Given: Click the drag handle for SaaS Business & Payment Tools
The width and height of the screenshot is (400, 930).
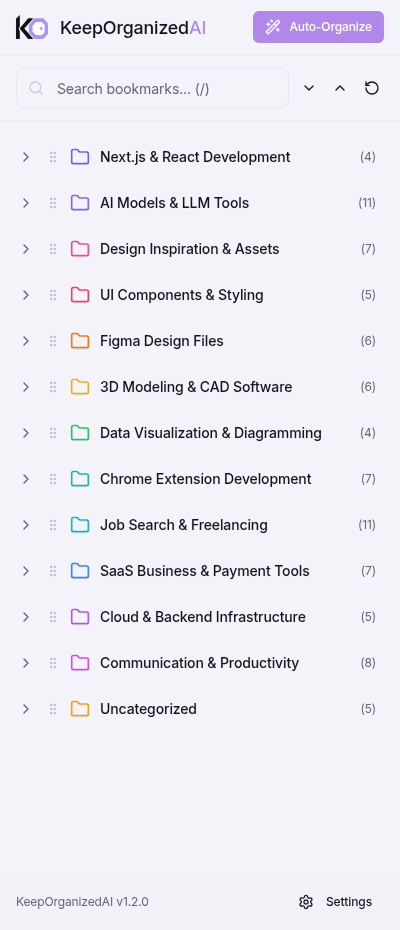Looking at the screenshot, I should click(x=53, y=571).
